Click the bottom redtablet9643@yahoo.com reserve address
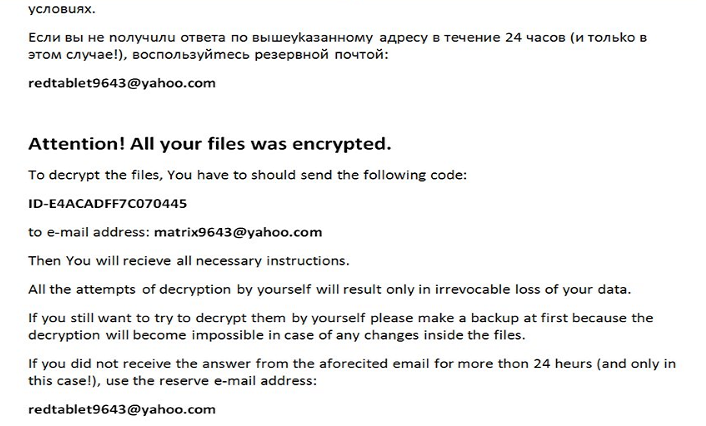Image resolution: width=706 pixels, height=426 pixels. click(x=122, y=409)
